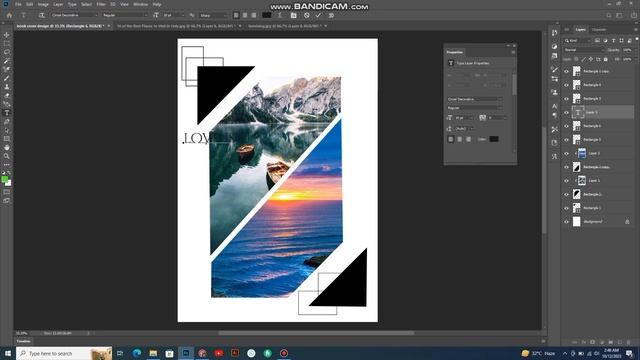This screenshot has height=360, width=640.
Task: Click the horizontal canvas scrollbar
Action: [316, 333]
